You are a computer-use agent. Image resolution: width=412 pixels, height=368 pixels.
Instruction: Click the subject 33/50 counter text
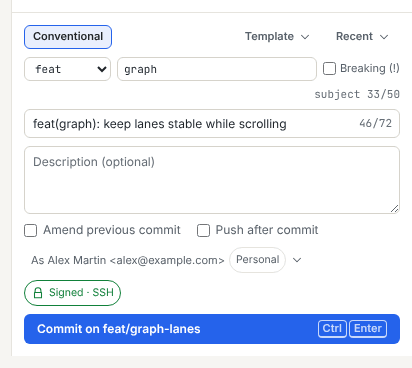[357, 94]
